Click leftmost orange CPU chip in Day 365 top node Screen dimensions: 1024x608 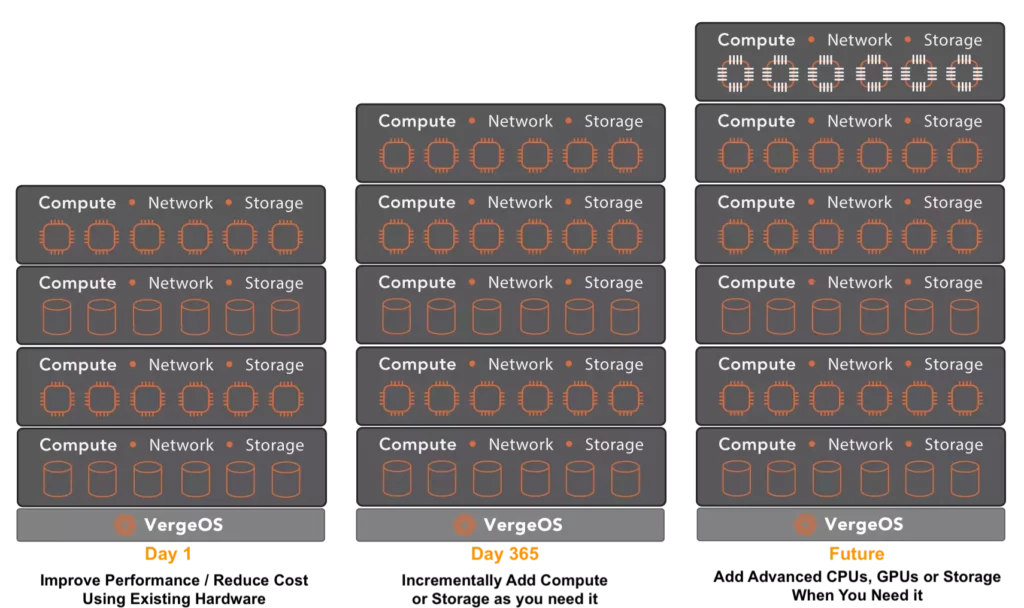(396, 155)
